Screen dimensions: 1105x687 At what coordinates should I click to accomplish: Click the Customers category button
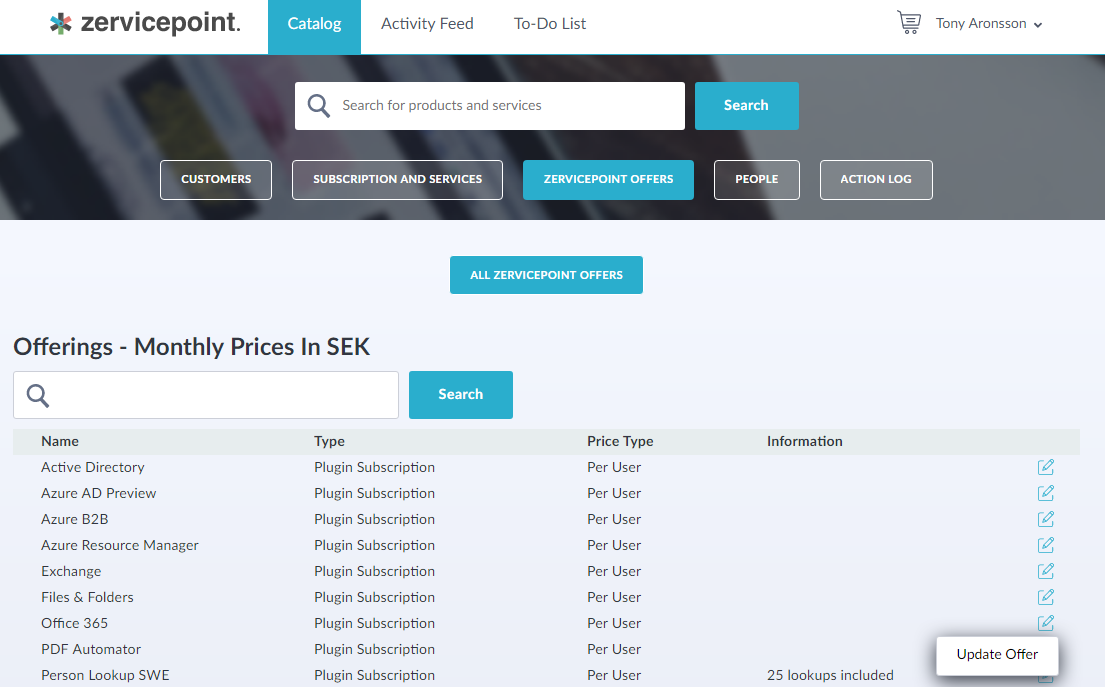tap(216, 180)
